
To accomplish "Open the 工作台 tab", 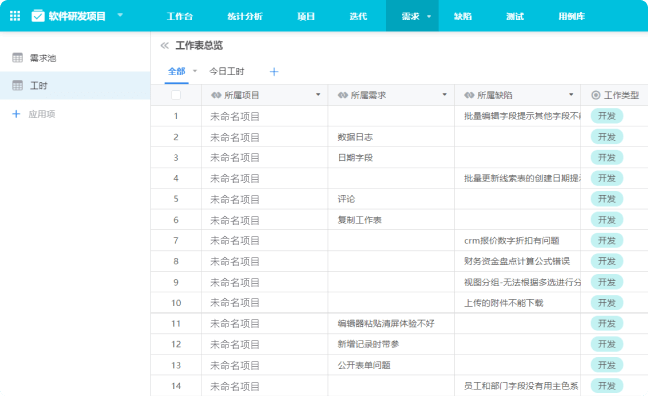I will (x=179, y=17).
